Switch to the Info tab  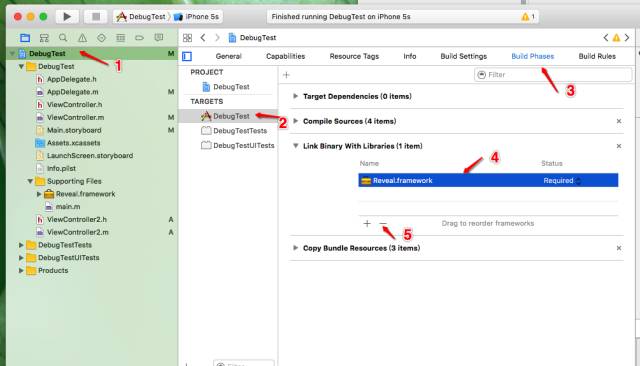point(410,56)
